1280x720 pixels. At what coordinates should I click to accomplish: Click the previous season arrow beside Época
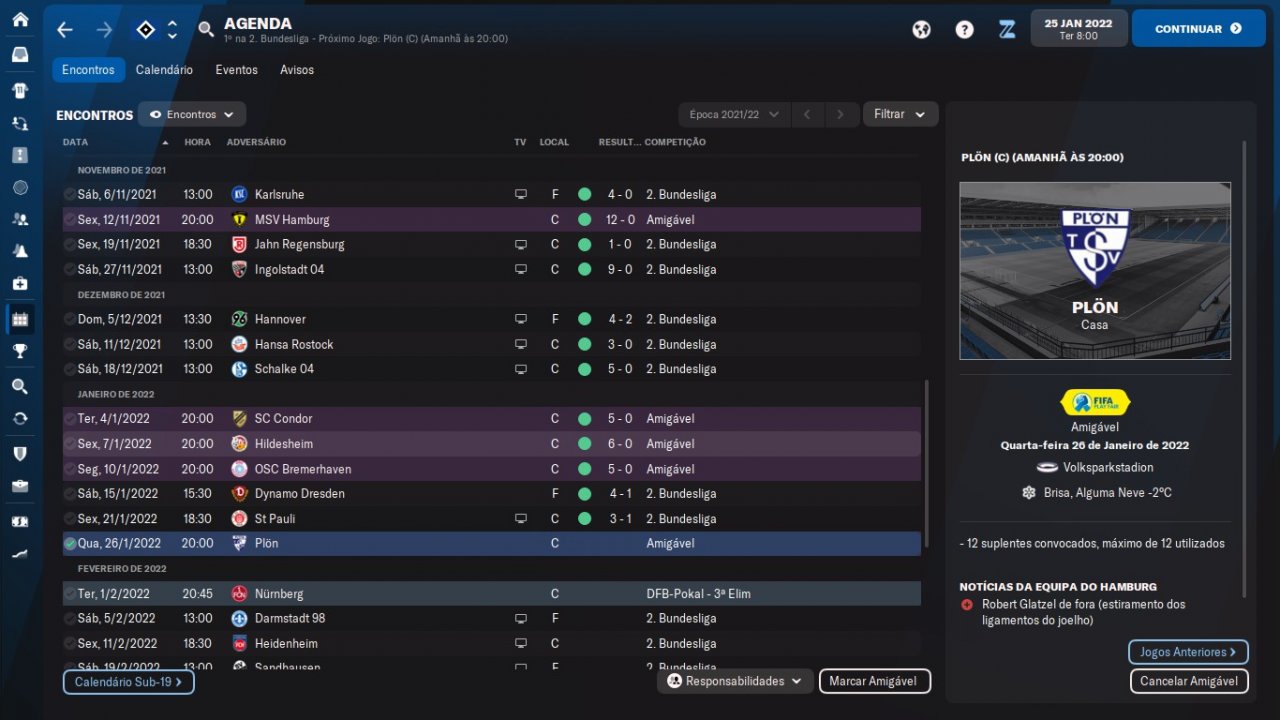point(808,114)
